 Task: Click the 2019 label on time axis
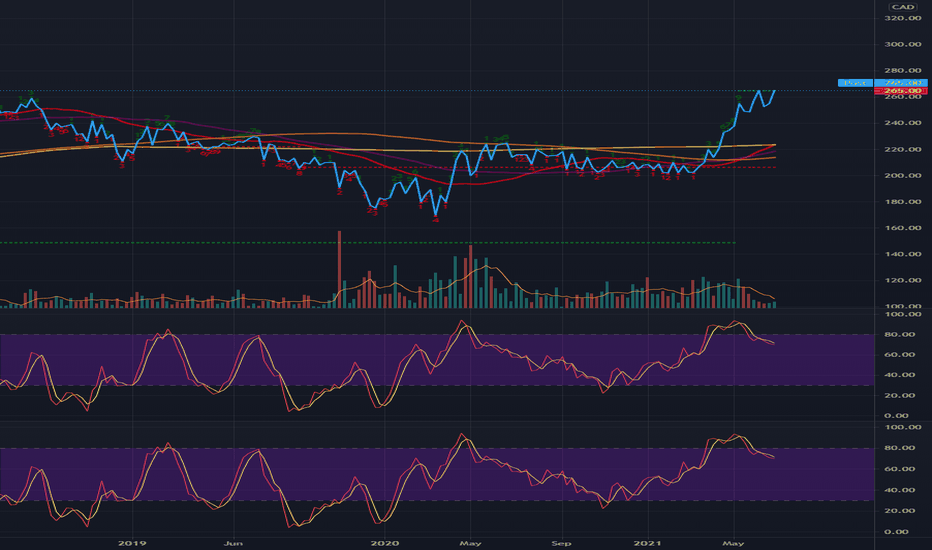132,543
